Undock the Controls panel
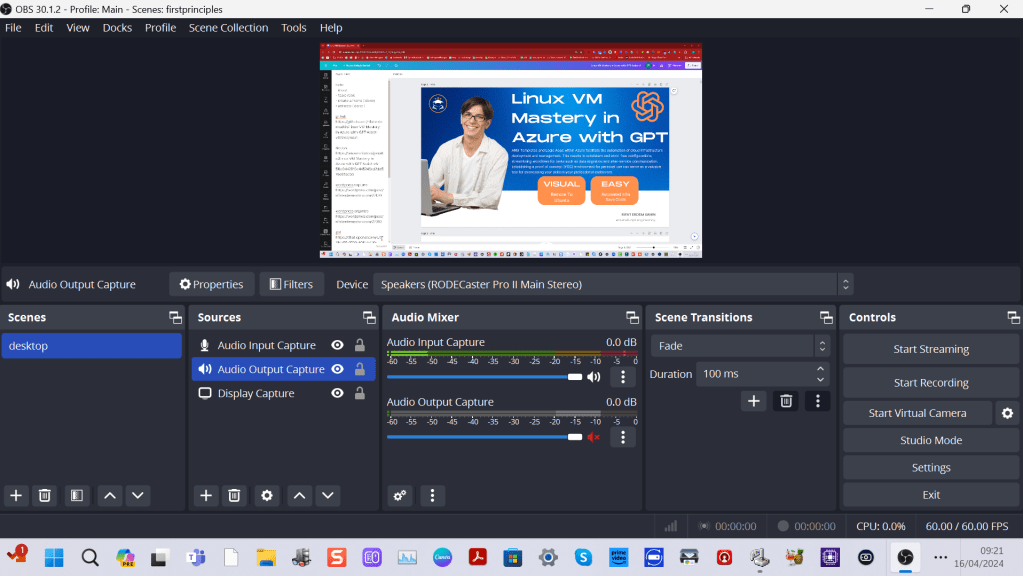Image resolution: width=1023 pixels, height=576 pixels. tap(1013, 318)
